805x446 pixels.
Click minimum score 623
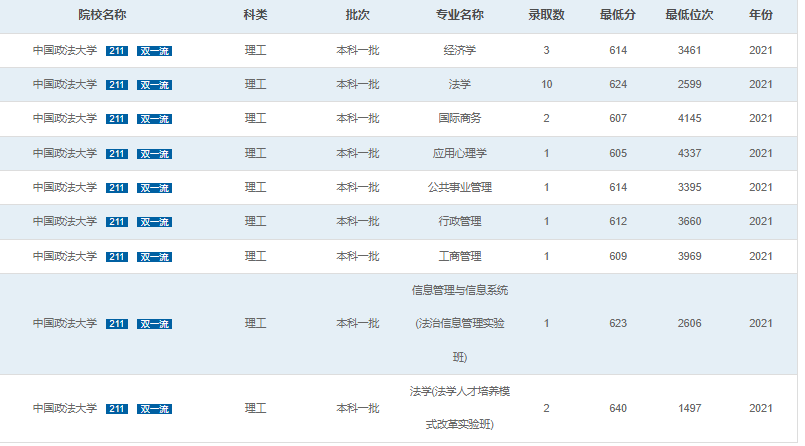pos(618,323)
